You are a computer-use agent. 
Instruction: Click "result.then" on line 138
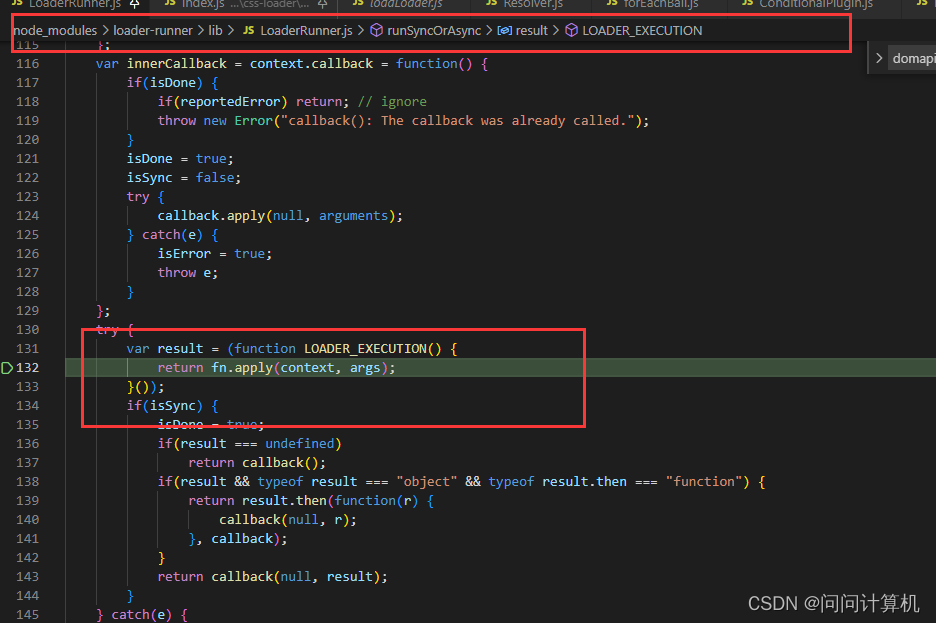pyautogui.click(x=584, y=482)
